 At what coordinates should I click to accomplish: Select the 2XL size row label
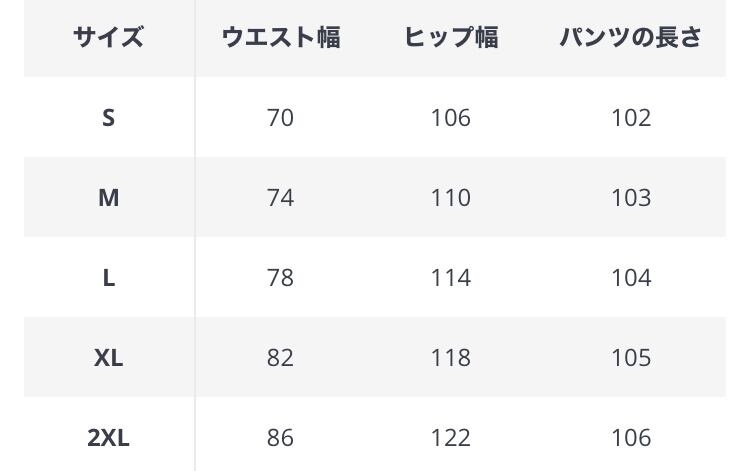[108, 438]
